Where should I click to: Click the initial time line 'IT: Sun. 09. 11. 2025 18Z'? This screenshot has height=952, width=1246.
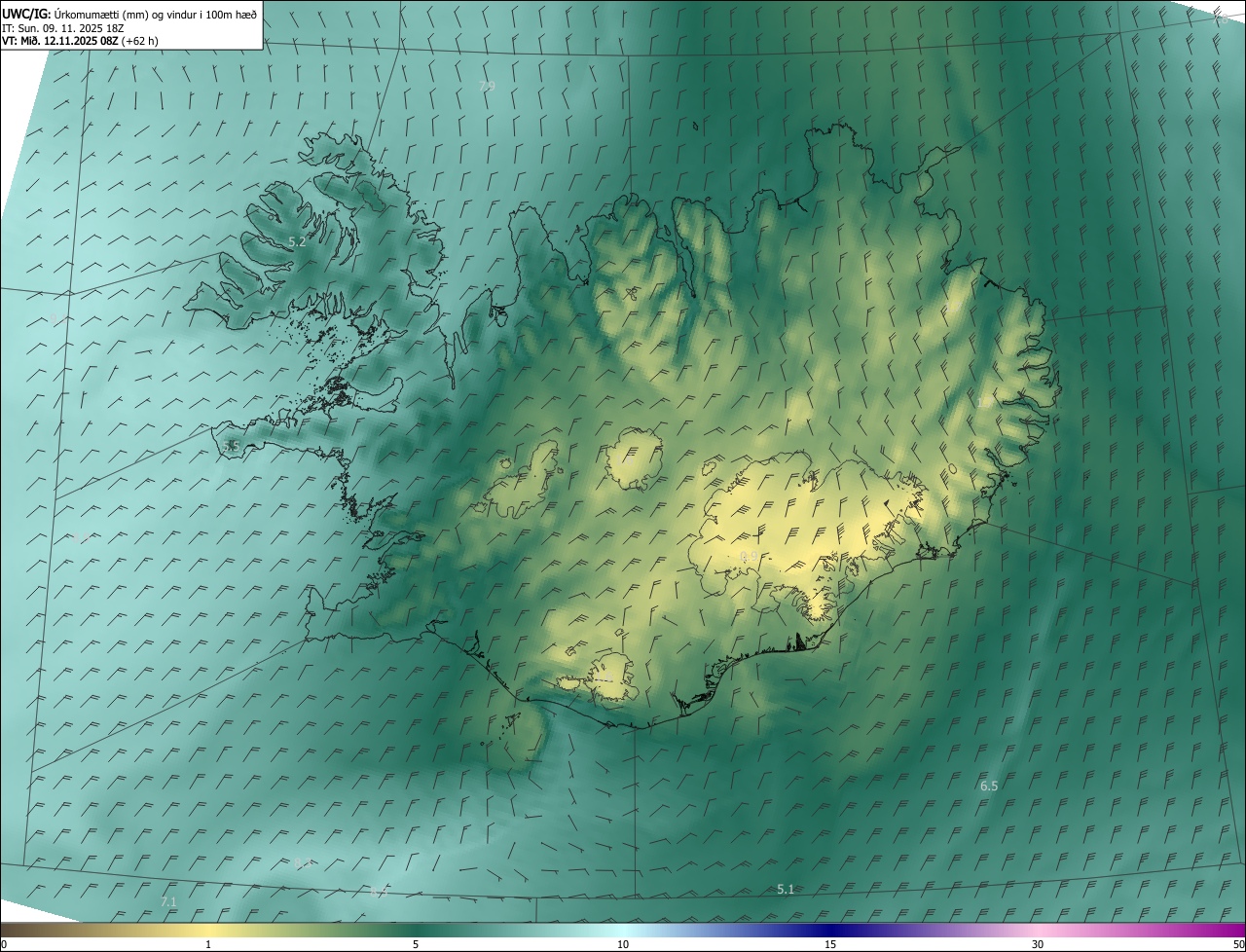pyautogui.click(x=62, y=27)
